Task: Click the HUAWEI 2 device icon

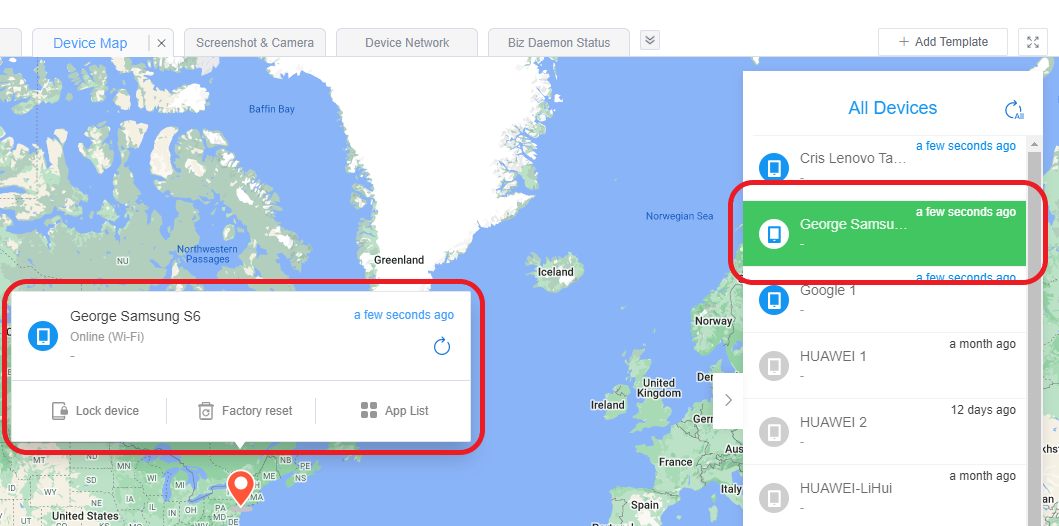Action: (x=774, y=432)
